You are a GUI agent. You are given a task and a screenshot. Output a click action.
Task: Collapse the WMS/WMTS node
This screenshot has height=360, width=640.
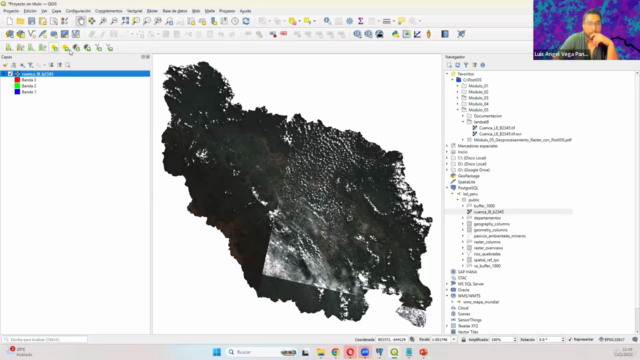click(x=447, y=296)
